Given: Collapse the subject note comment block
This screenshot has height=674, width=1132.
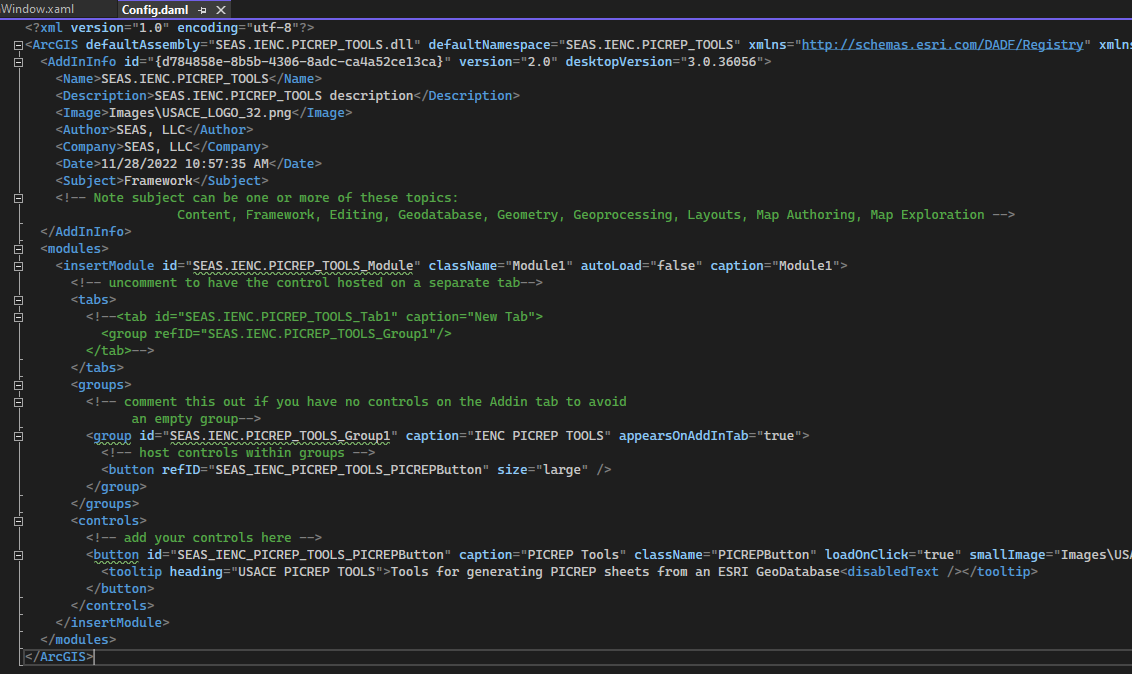Looking at the screenshot, I should pos(17,197).
